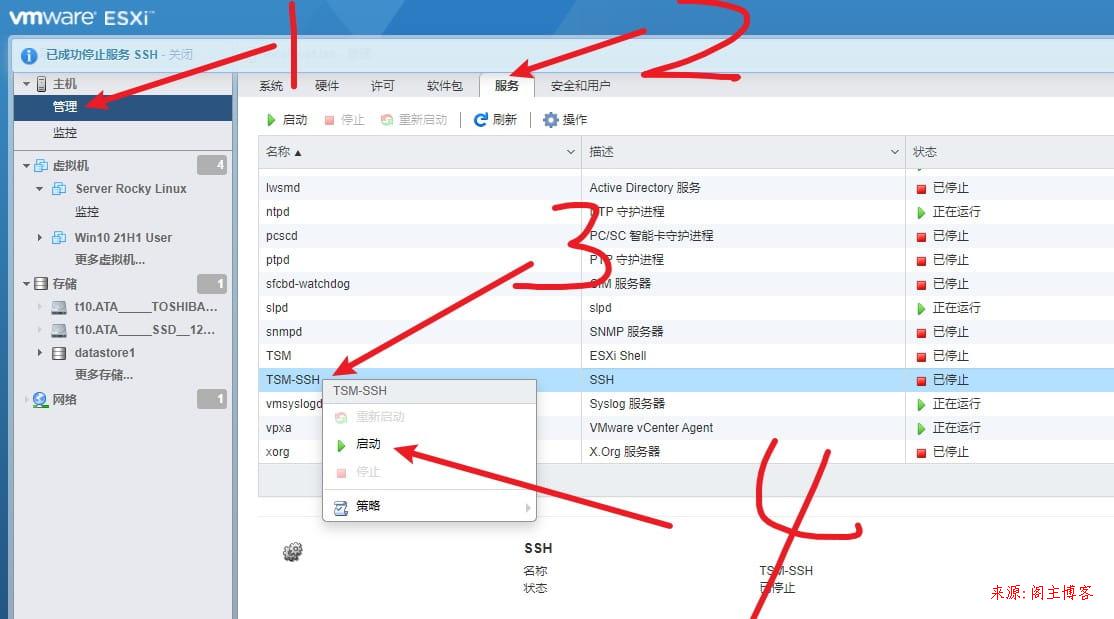1114x619 pixels.
Task: Open the 更多虚拟机... link
Action: click(109, 259)
